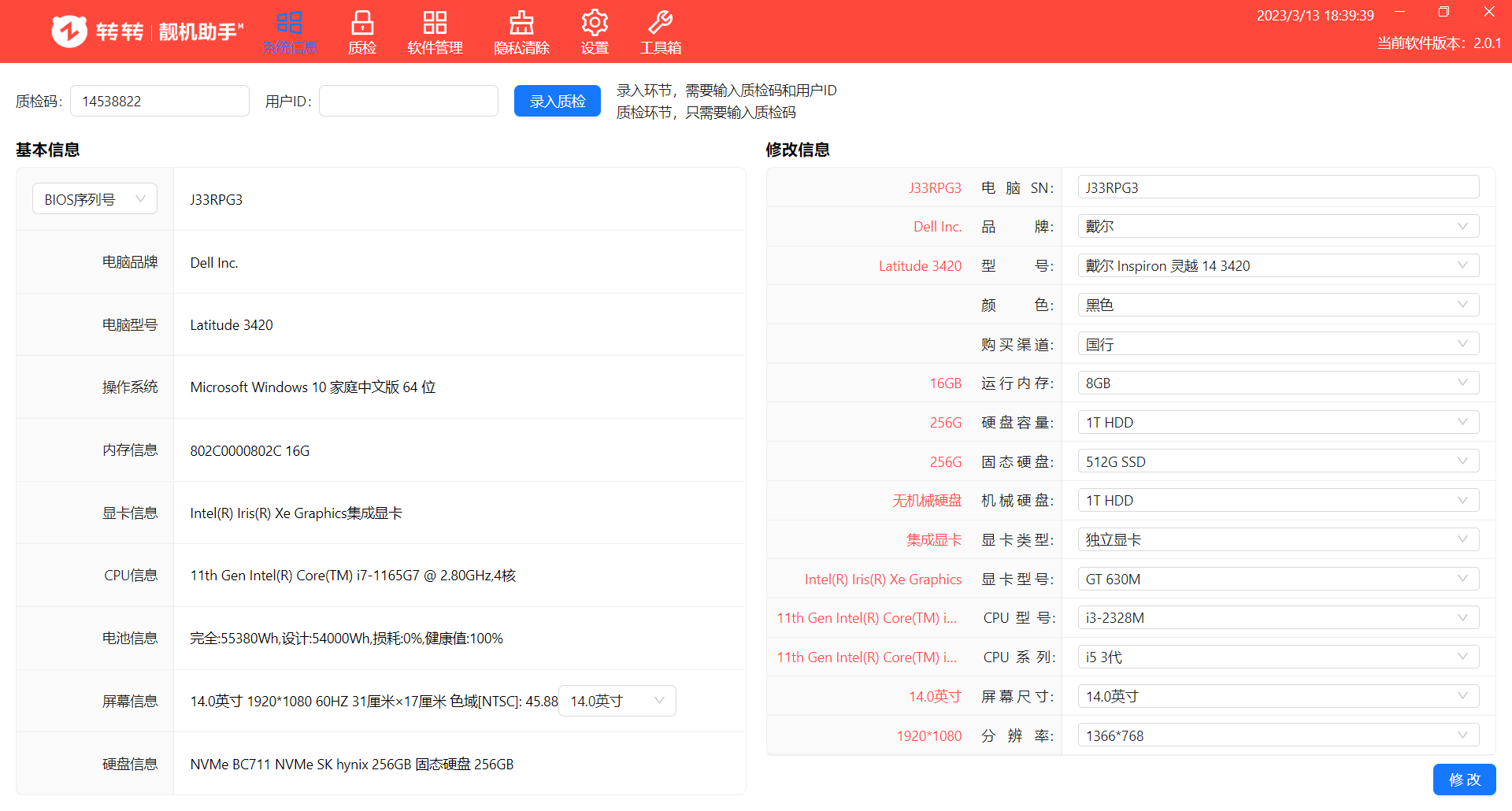Open the 硬盘容量 dropdown
This screenshot has height=811, width=1512.
[1278, 423]
